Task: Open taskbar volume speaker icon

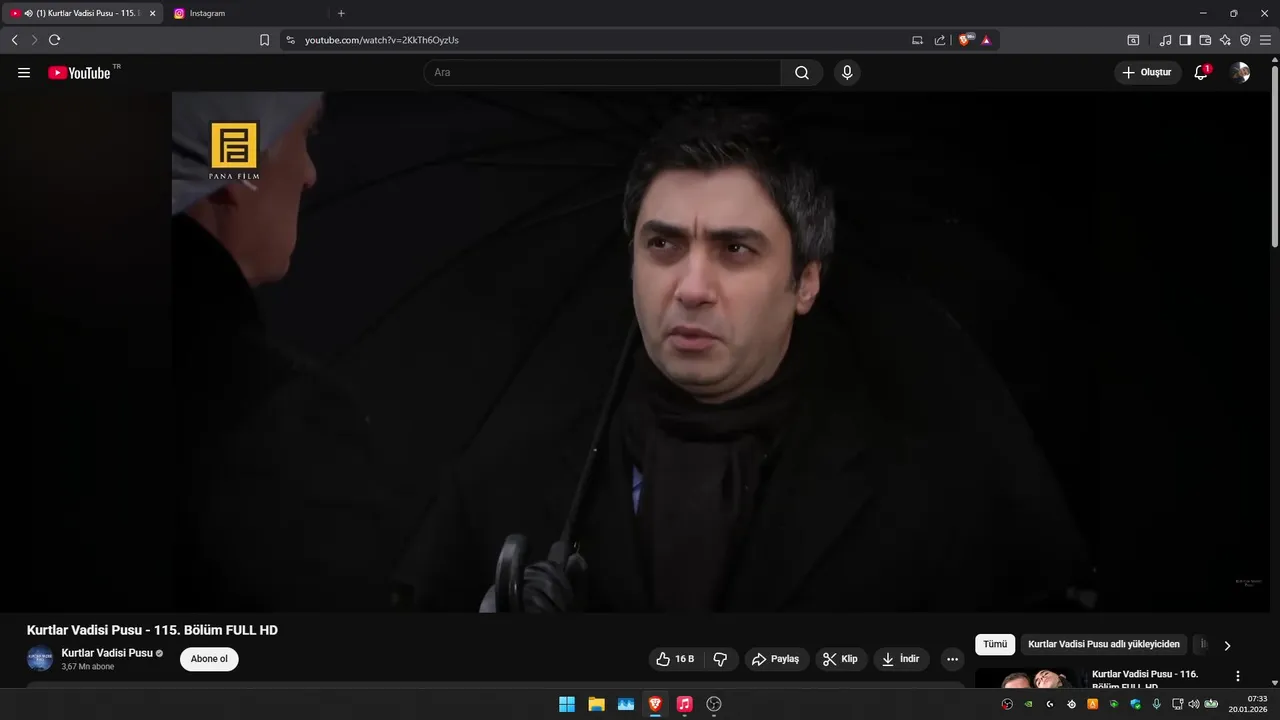Action: tap(1193, 704)
